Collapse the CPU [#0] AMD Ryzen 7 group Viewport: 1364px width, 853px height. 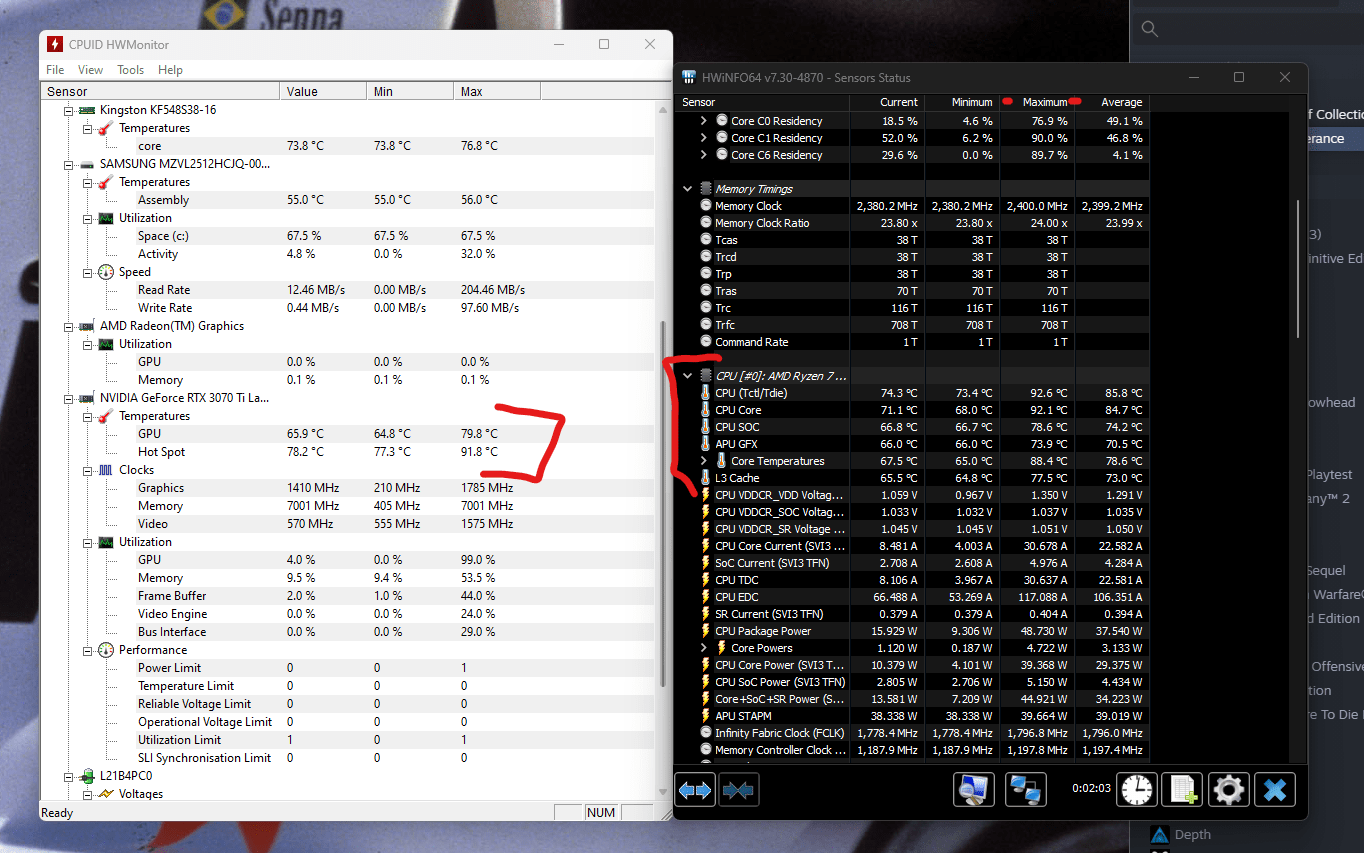(687, 375)
